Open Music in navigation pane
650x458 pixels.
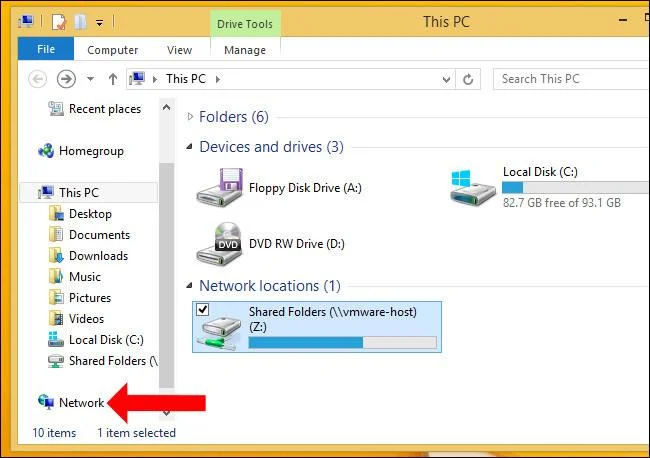75,276
